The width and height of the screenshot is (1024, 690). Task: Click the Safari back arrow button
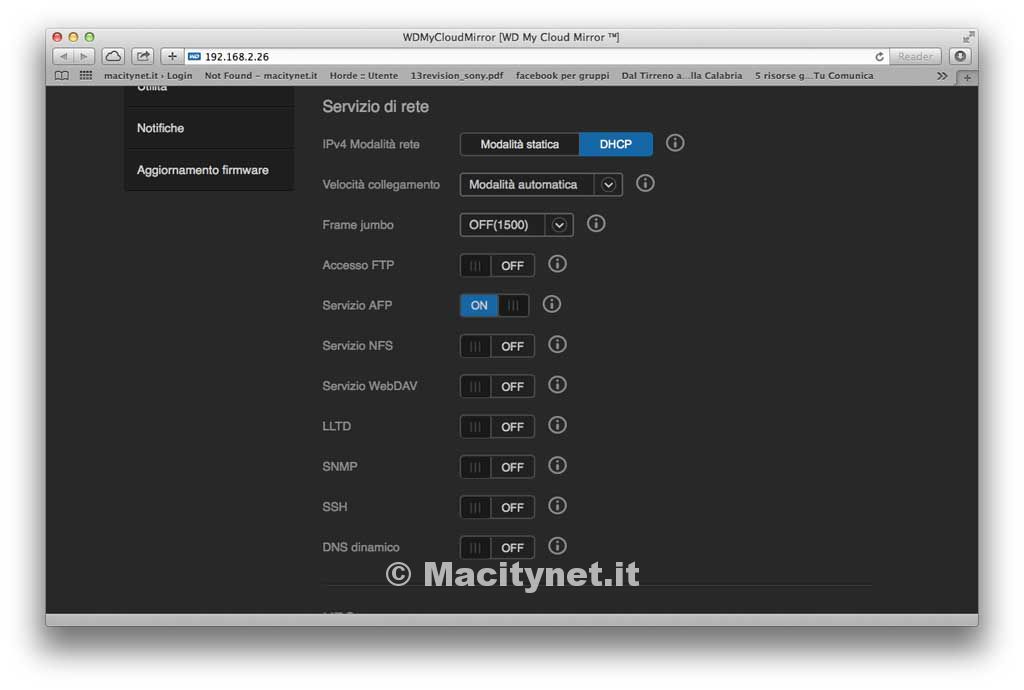point(63,57)
